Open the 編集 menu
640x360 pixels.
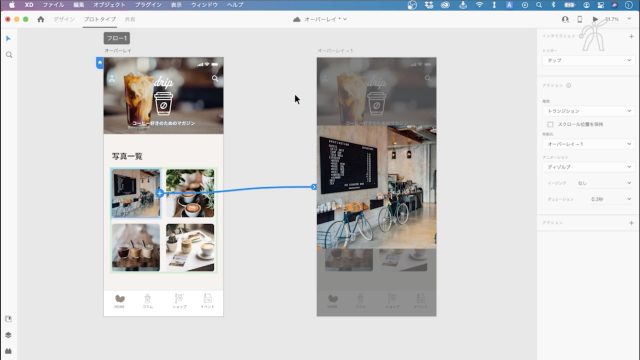point(79,5)
